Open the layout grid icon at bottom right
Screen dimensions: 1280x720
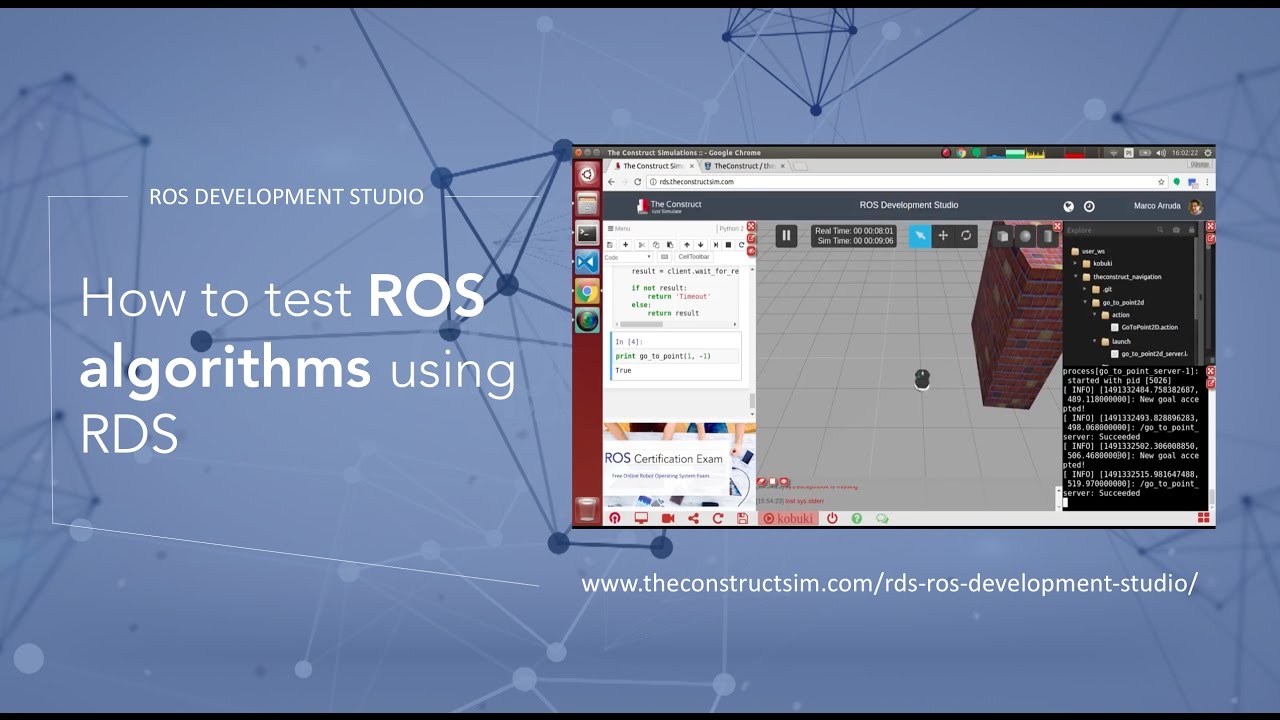point(1203,517)
